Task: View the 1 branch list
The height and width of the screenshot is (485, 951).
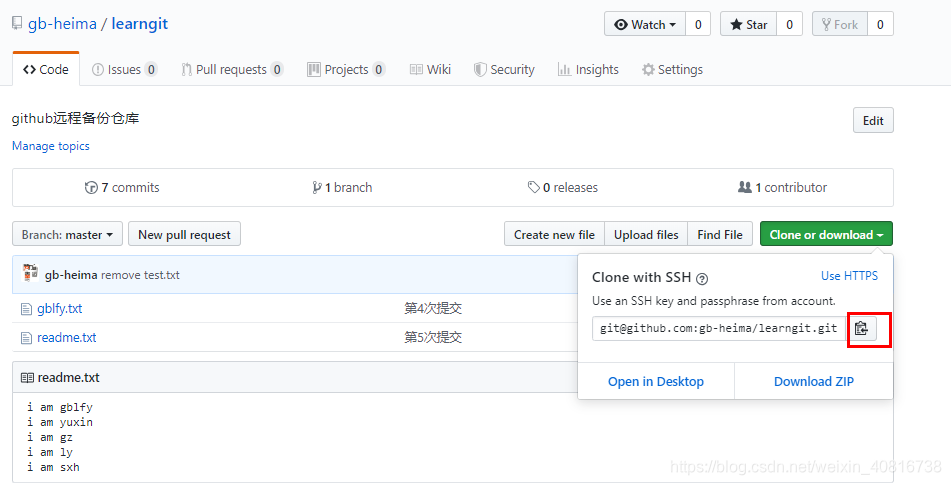Action: click(342, 188)
